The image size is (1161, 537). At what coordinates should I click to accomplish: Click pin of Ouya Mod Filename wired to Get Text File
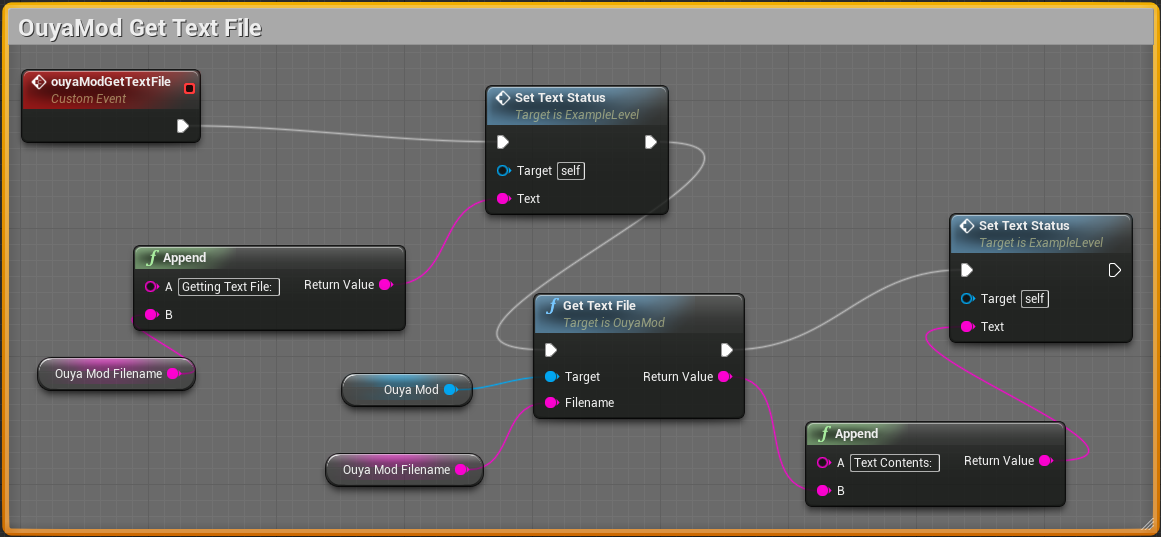[461, 470]
